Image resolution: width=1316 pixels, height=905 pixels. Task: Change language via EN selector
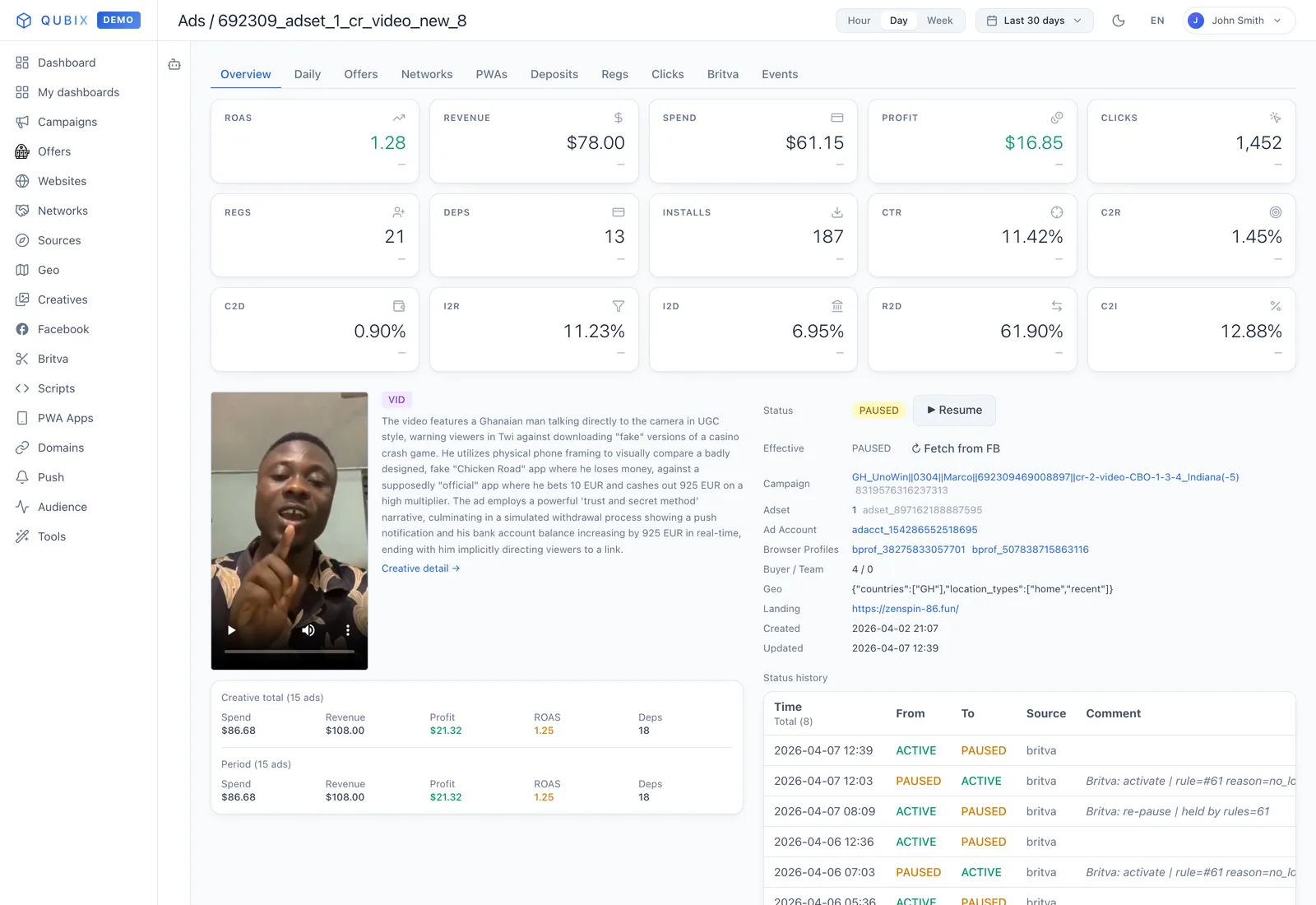click(1157, 21)
